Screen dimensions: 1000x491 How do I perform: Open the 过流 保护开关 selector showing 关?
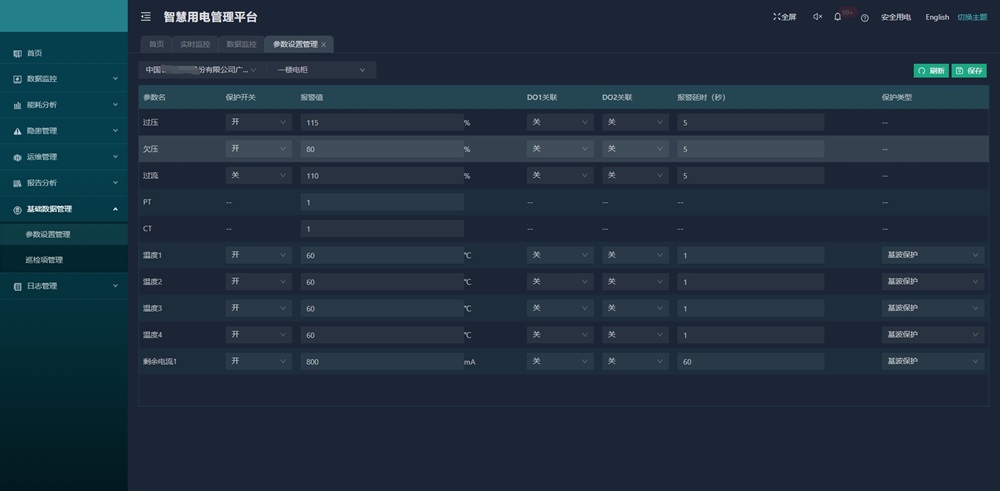[258, 175]
